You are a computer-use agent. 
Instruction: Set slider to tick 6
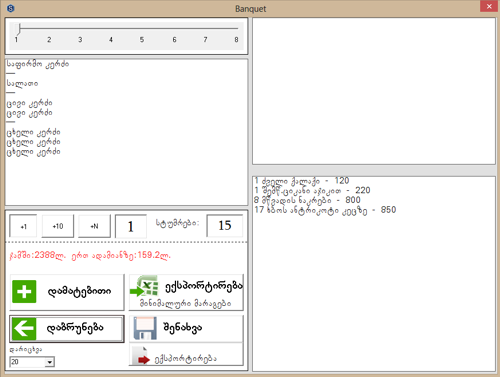[174, 40]
